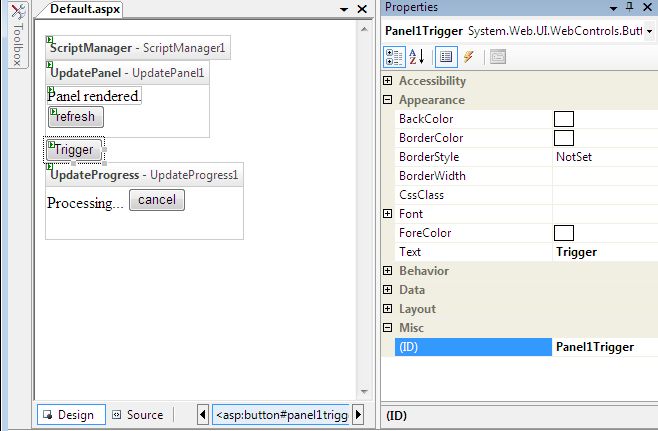This screenshot has height=431, width=658.
Task: Click the BackColor swatch
Action: (564, 119)
